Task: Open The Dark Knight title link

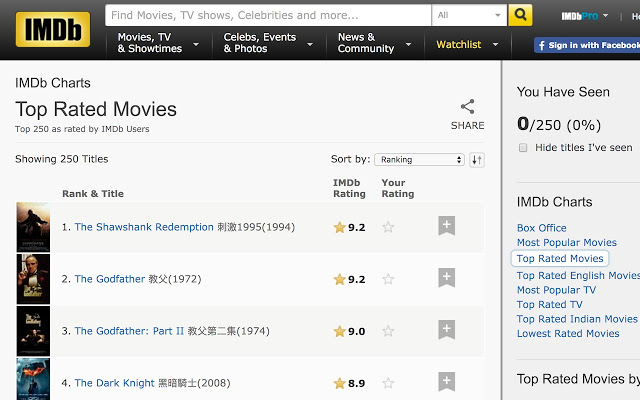Action: (114, 383)
